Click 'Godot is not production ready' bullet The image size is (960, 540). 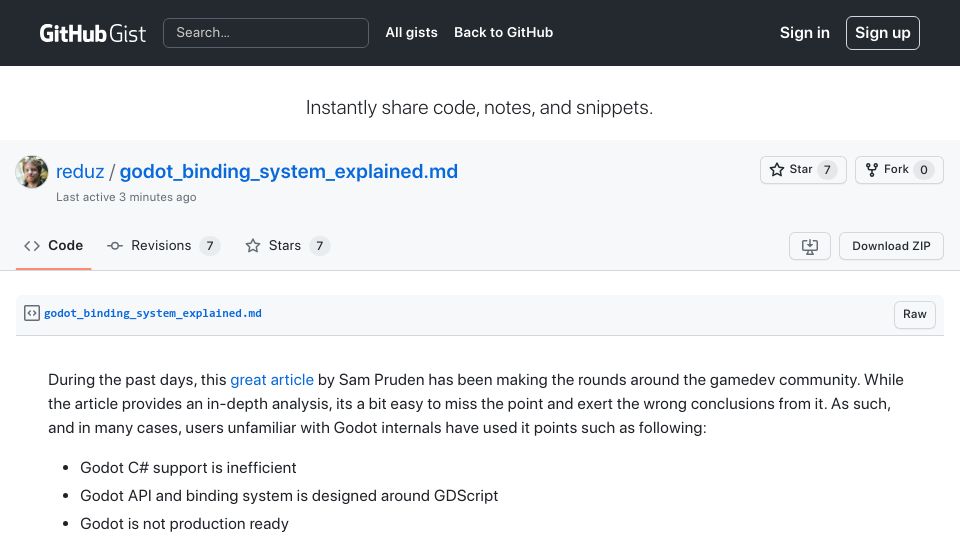click(184, 524)
